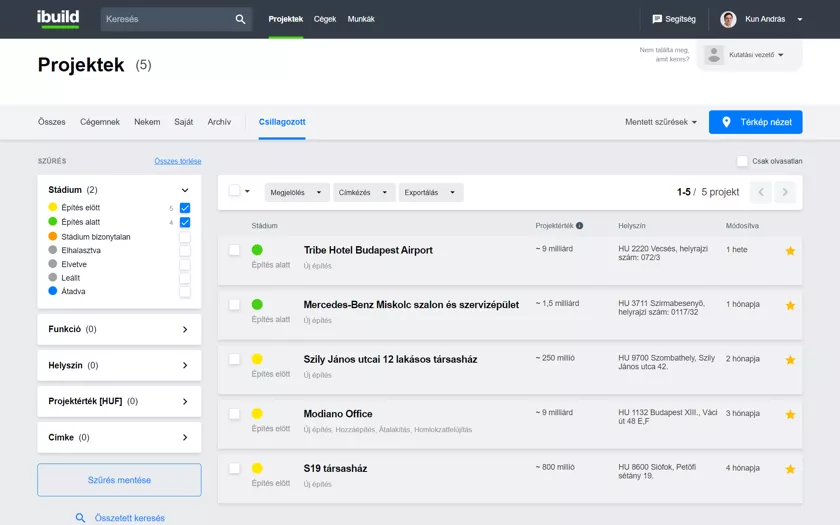
Task: Select the Modiano Office row checkbox
Action: [x=234, y=413]
